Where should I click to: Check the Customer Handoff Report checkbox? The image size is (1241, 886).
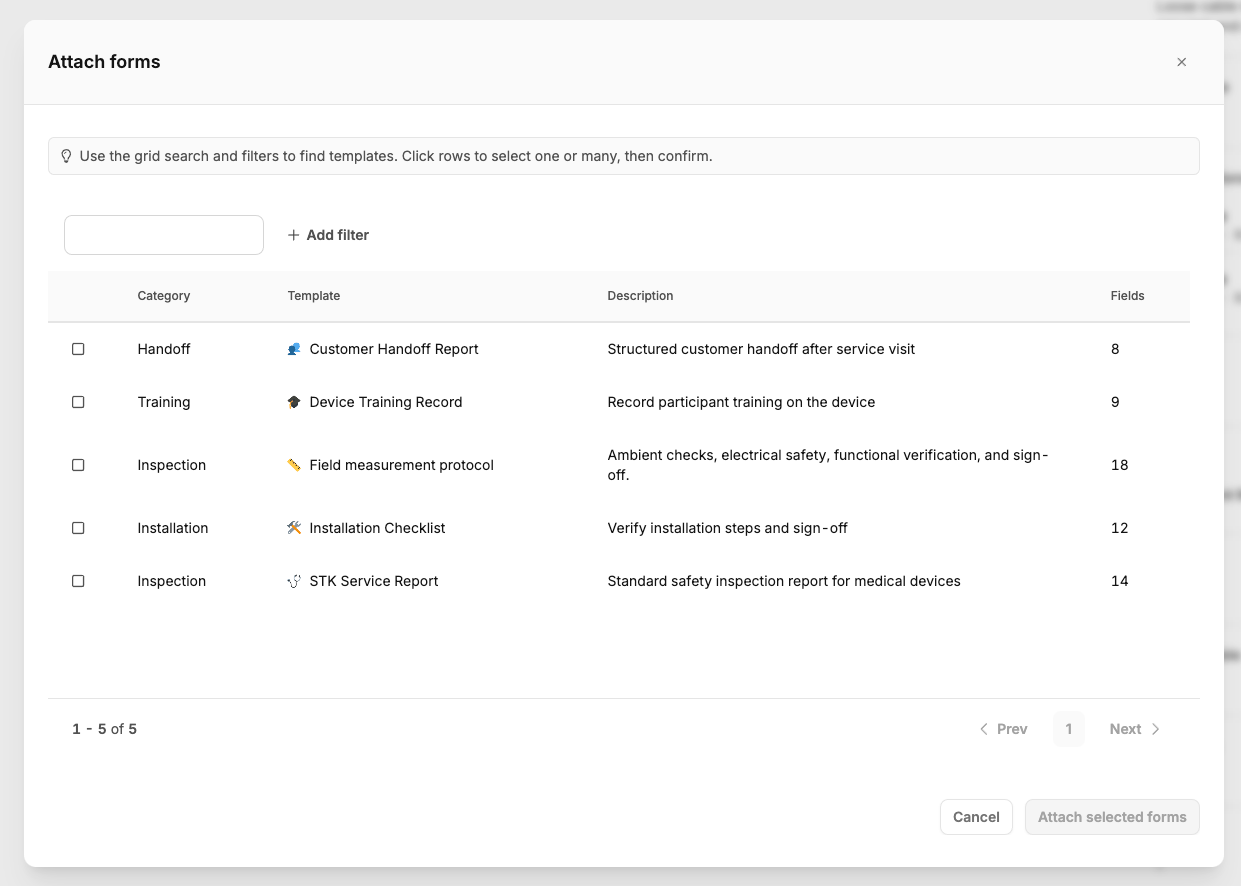click(x=78, y=349)
